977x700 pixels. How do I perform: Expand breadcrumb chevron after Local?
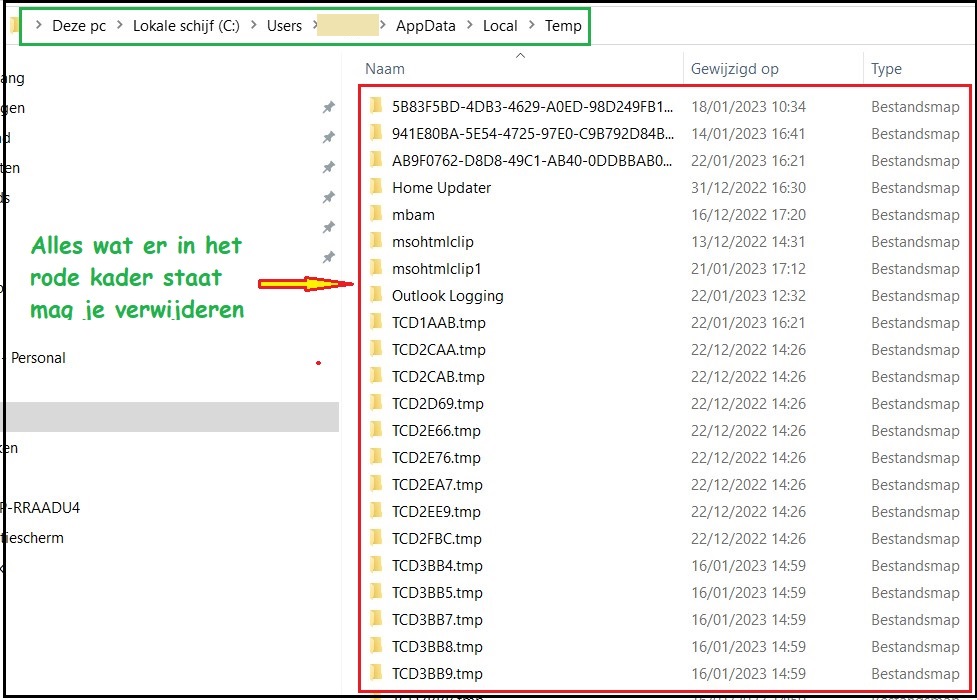(531, 27)
